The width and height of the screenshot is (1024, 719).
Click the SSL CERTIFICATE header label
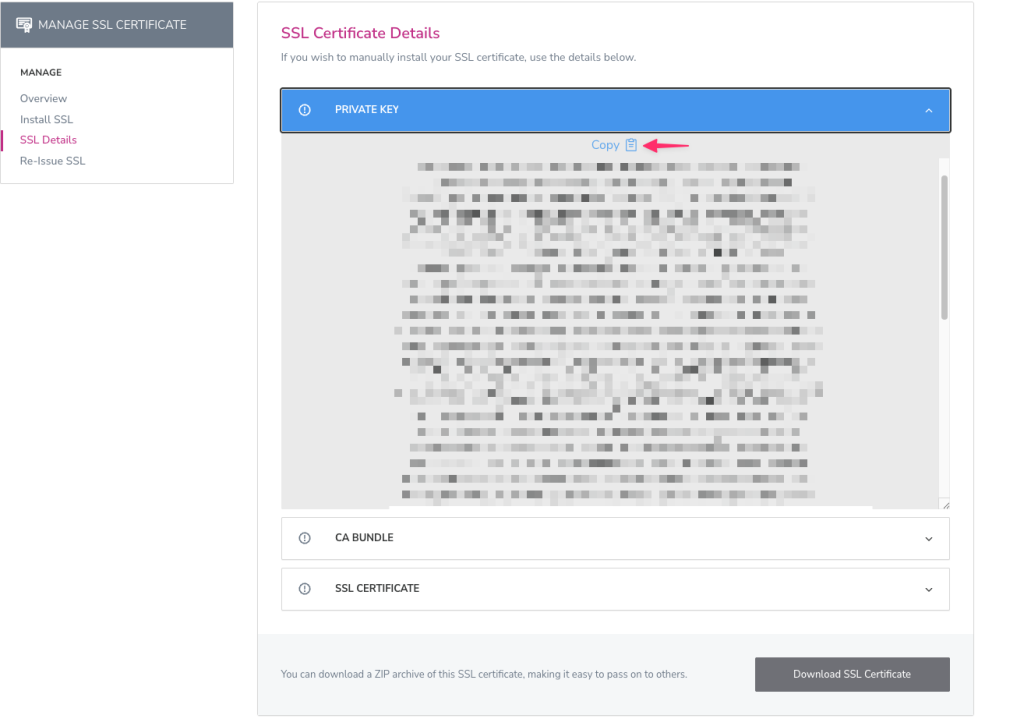(x=377, y=588)
